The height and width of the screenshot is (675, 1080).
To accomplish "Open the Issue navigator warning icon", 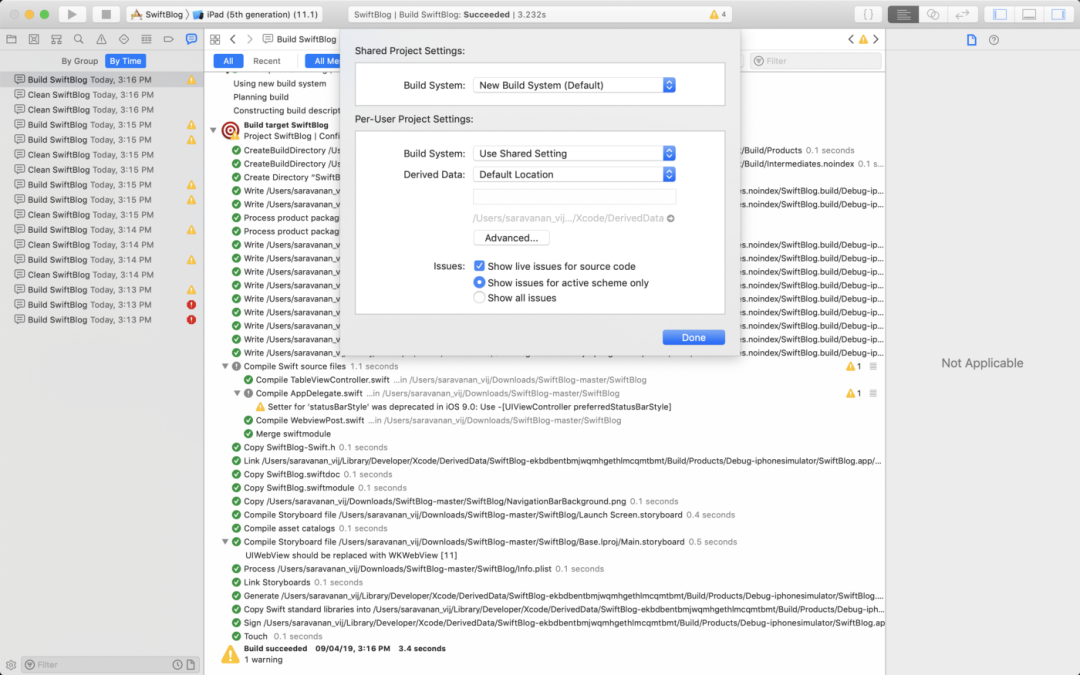I will [x=101, y=39].
